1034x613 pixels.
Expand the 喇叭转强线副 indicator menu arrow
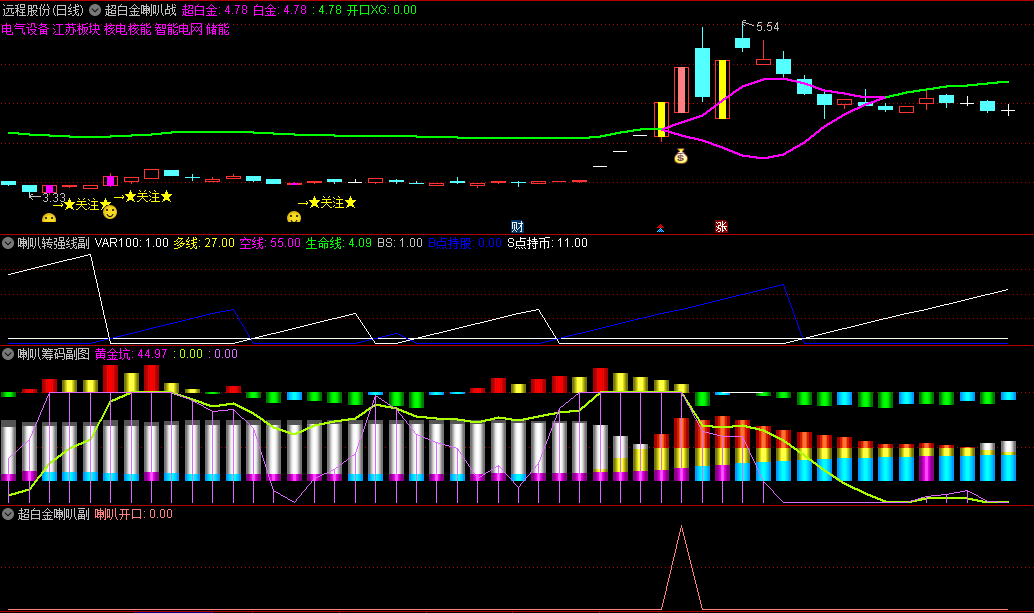point(8,243)
